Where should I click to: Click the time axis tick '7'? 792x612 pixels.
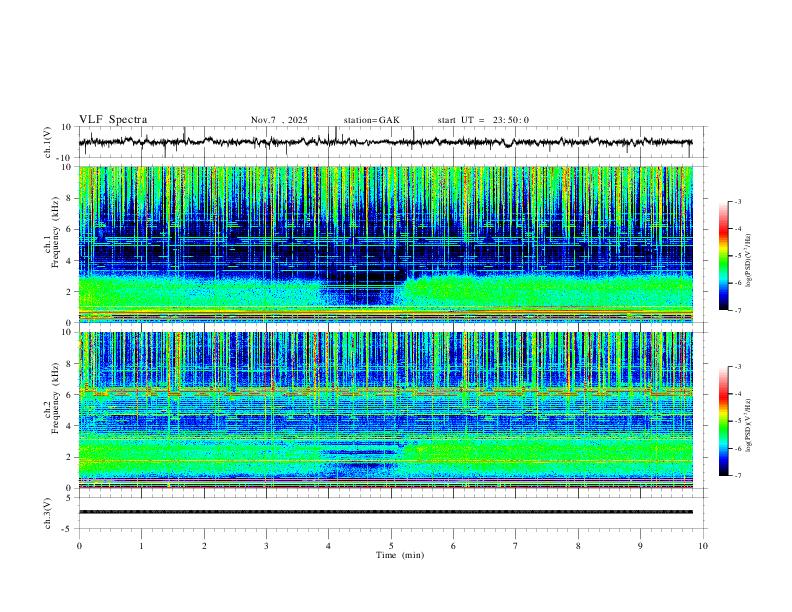click(516, 546)
